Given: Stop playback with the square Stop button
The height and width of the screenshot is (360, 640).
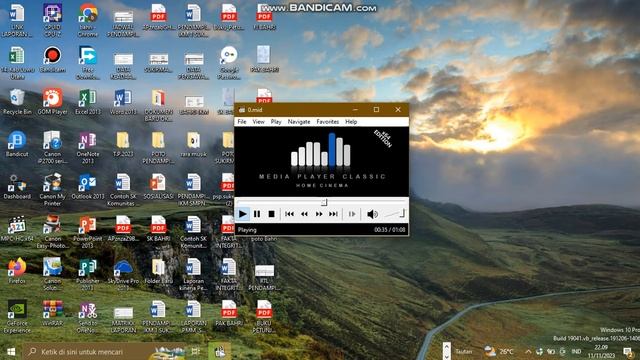Looking at the screenshot, I should click(271, 214).
